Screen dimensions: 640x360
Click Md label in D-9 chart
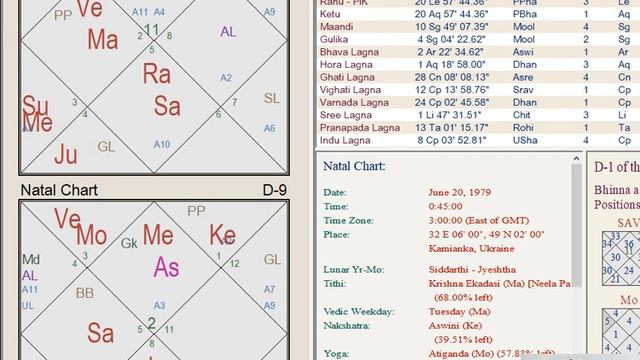[x=31, y=260]
